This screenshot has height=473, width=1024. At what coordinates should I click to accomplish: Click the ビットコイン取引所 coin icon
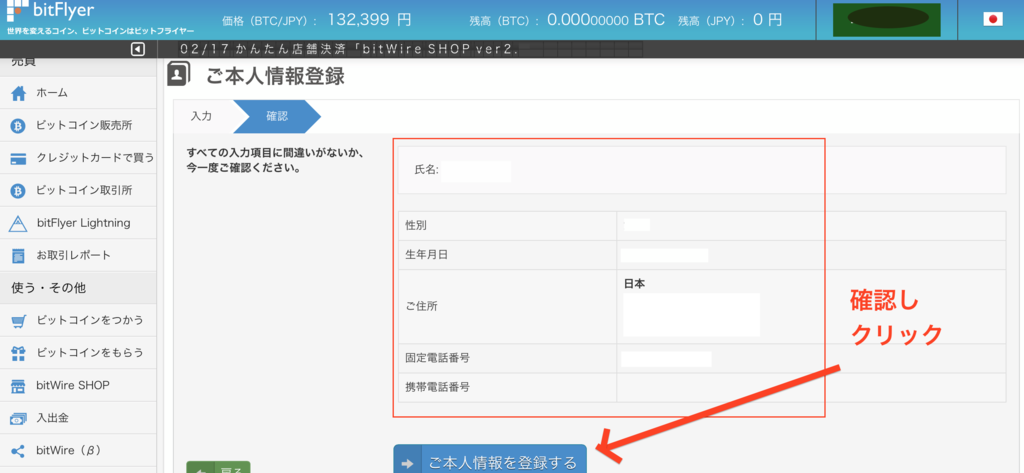[x=18, y=191]
